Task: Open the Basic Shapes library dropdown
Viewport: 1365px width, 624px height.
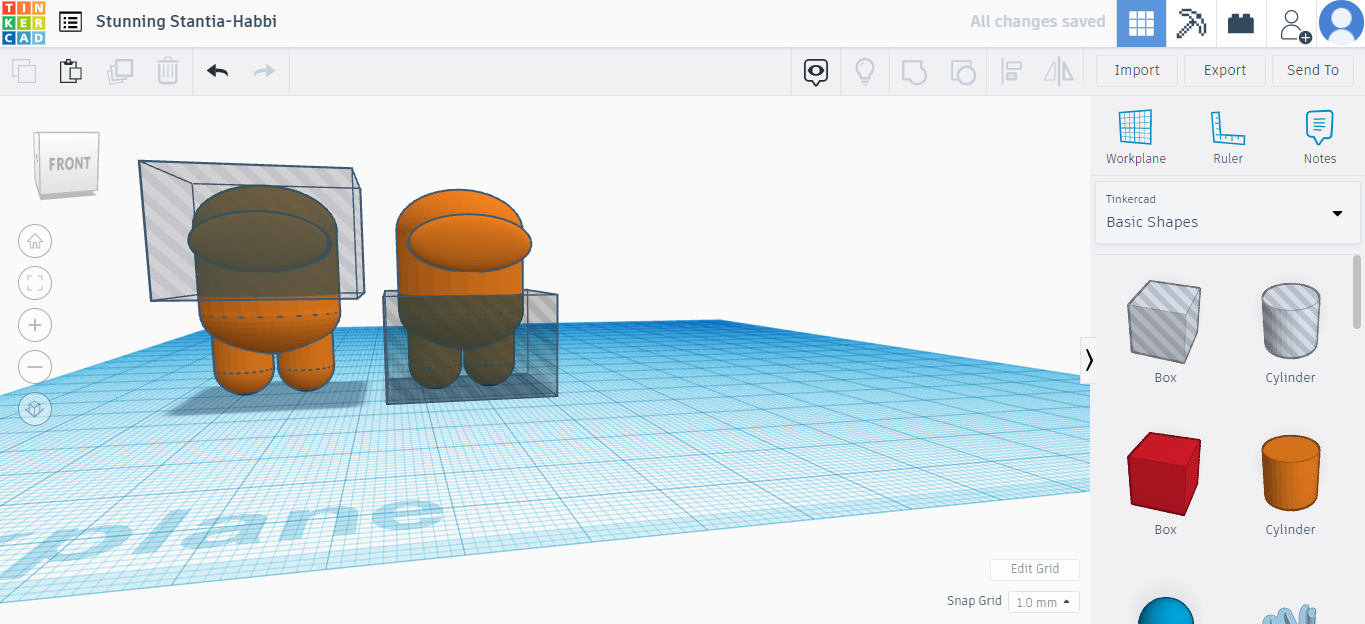Action: click(1228, 212)
